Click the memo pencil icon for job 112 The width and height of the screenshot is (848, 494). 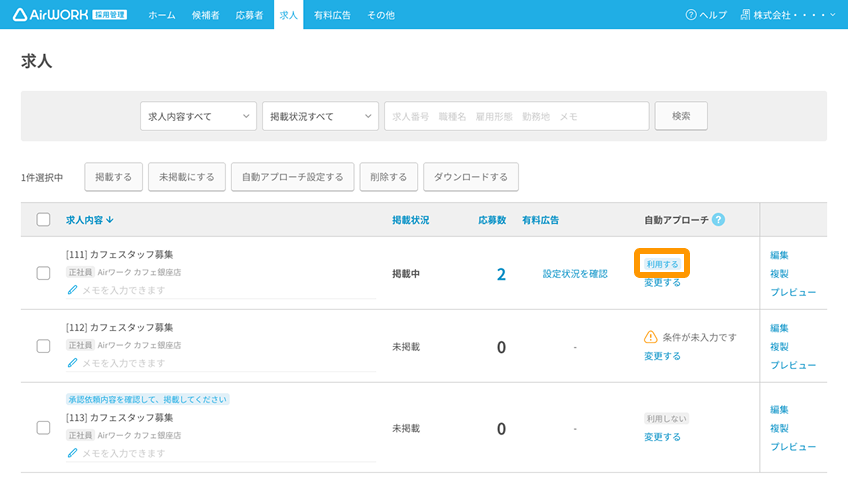coord(72,363)
